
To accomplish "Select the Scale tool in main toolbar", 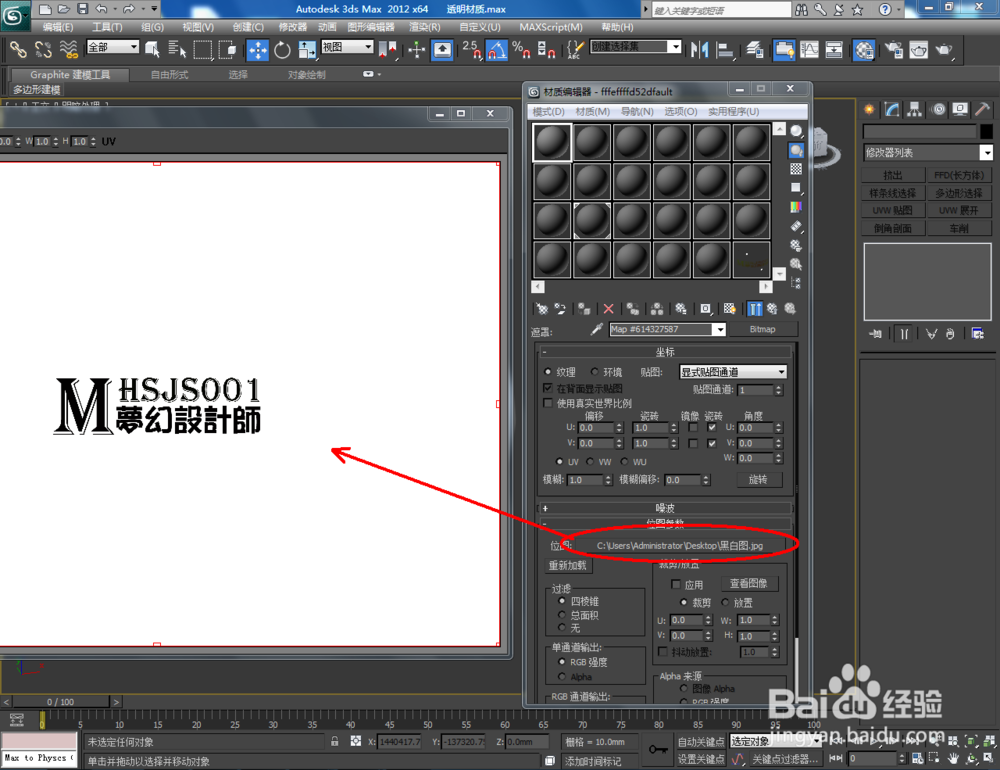I will 307,50.
